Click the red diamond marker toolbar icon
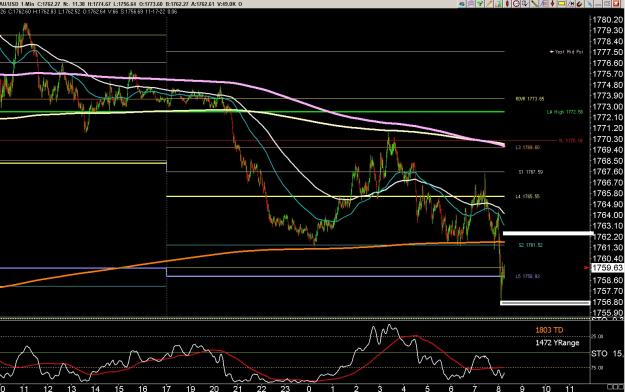Image resolution: width=625 pixels, height=392 pixels. tap(552, 4)
